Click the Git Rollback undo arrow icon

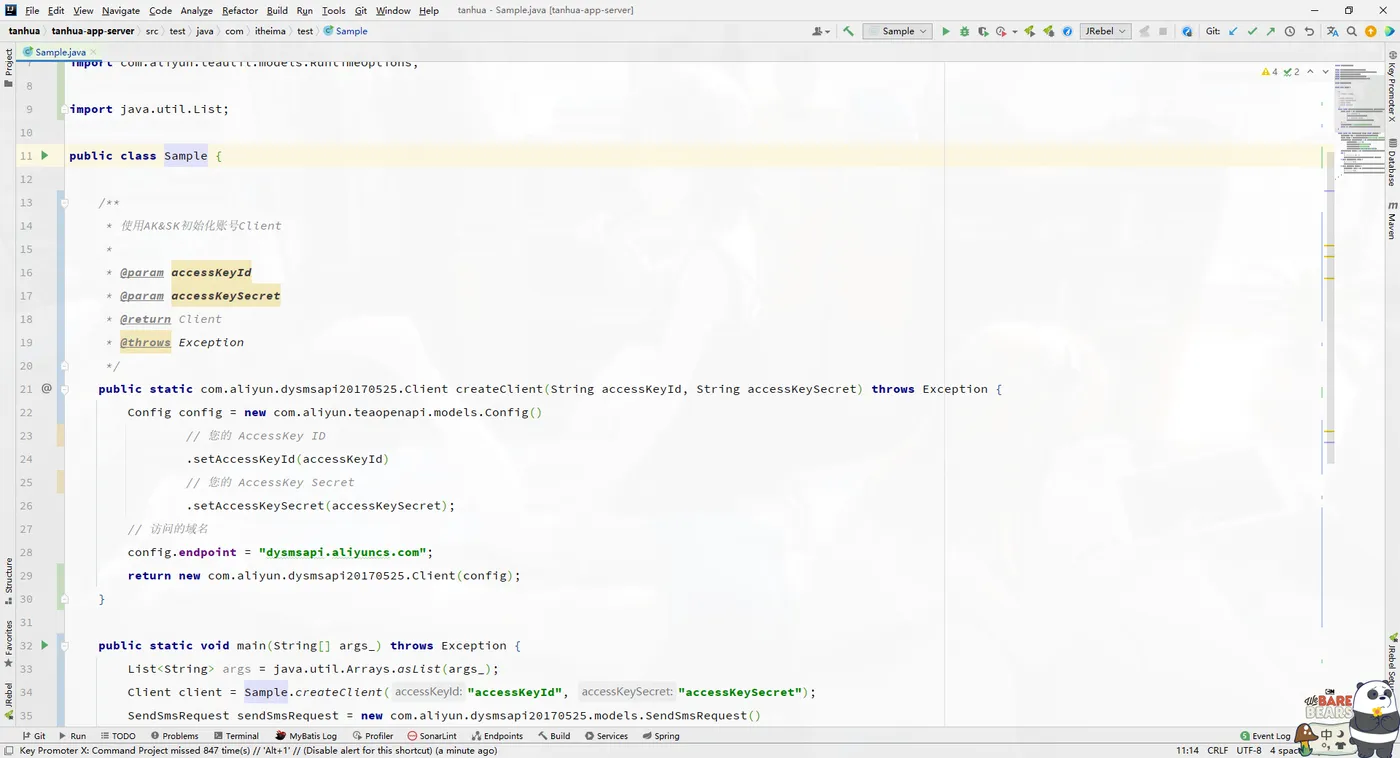click(1309, 31)
